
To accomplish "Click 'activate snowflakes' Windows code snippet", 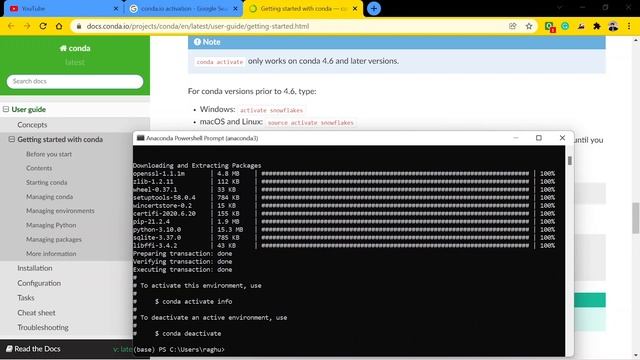I will point(271,111).
